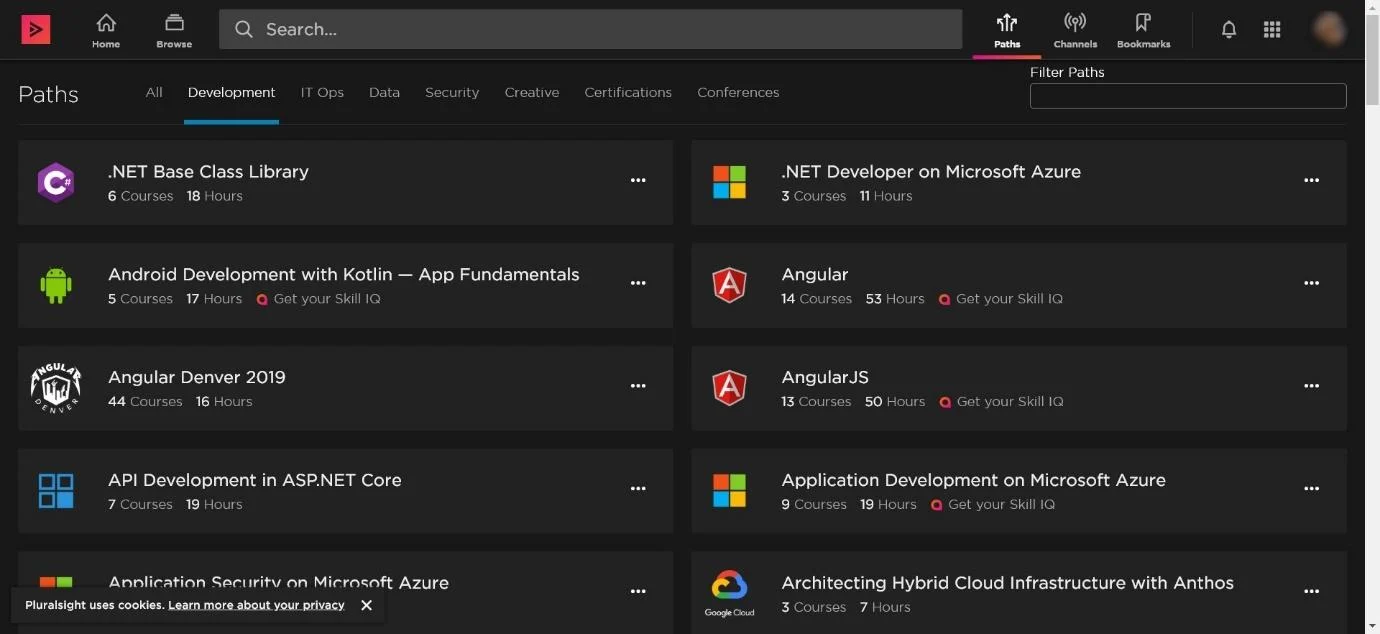
Task: Click Get your Skill IQ for AngularJS
Action: tap(1010, 402)
